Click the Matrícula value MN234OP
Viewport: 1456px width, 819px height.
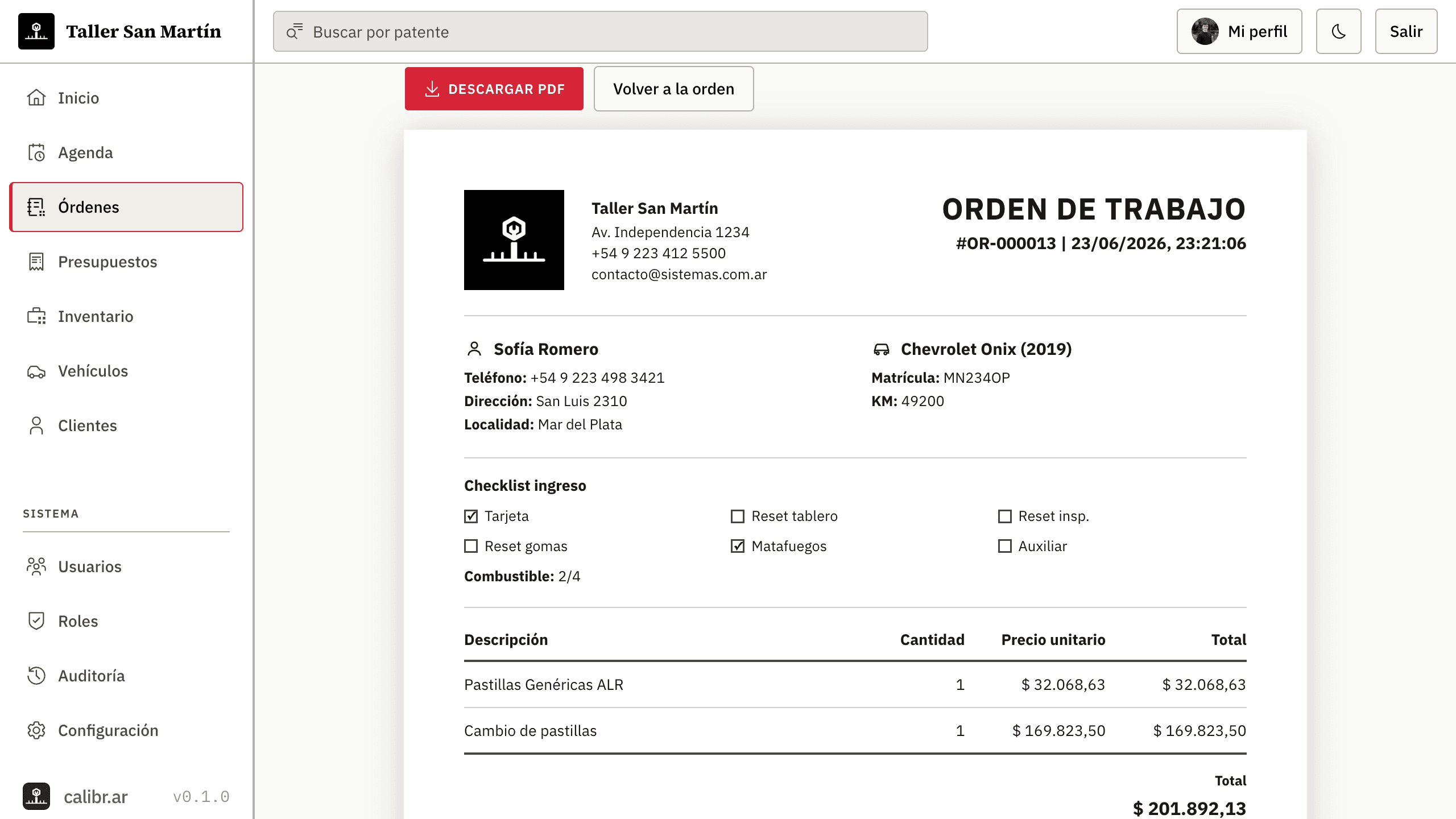tap(977, 378)
